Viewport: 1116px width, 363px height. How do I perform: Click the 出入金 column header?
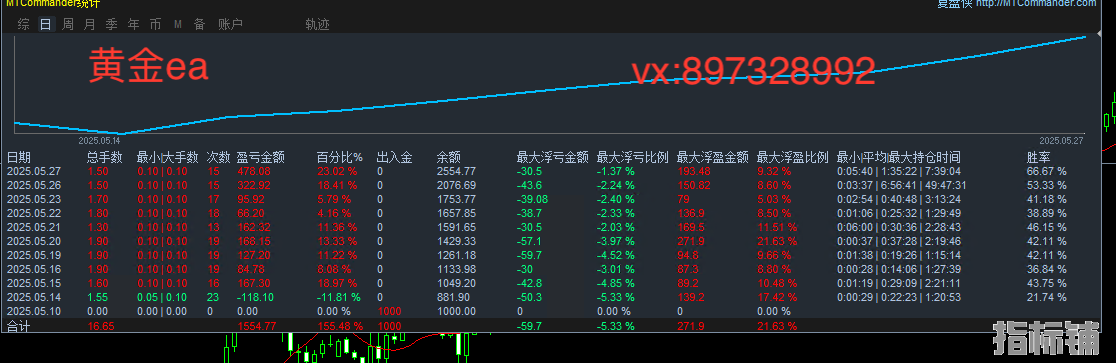click(x=395, y=157)
